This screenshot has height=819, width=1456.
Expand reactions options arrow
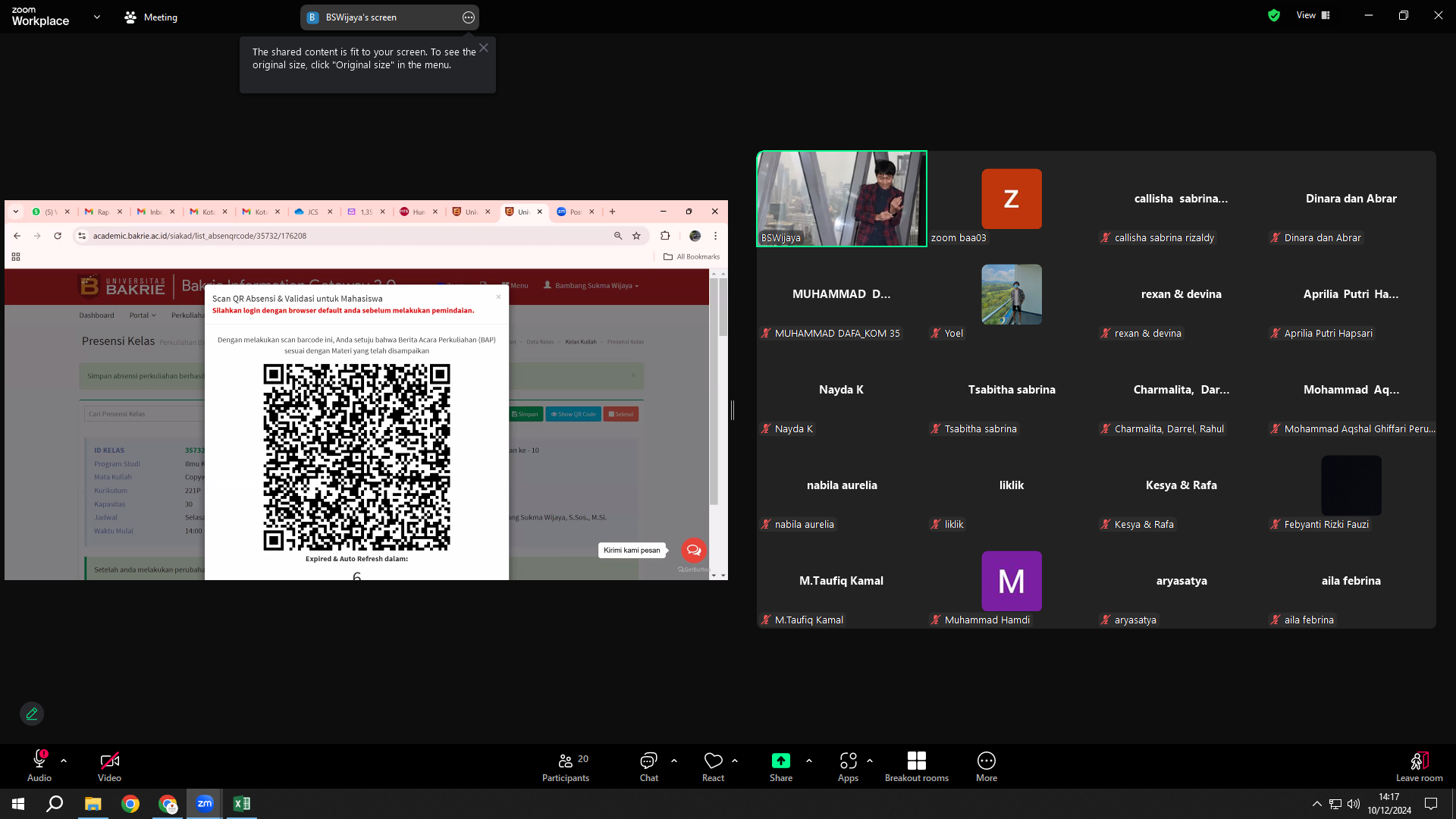click(735, 760)
